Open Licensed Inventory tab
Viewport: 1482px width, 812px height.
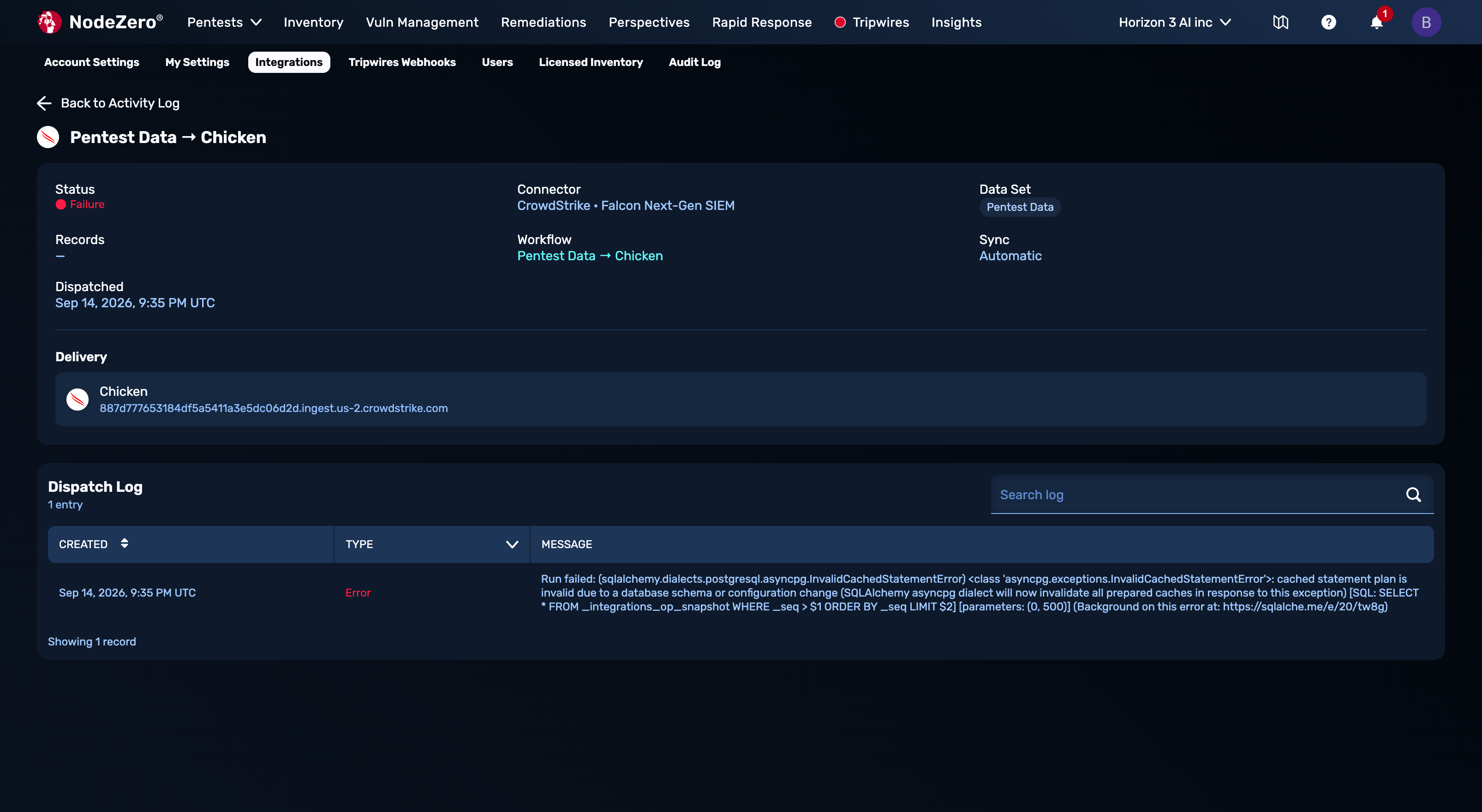point(591,62)
